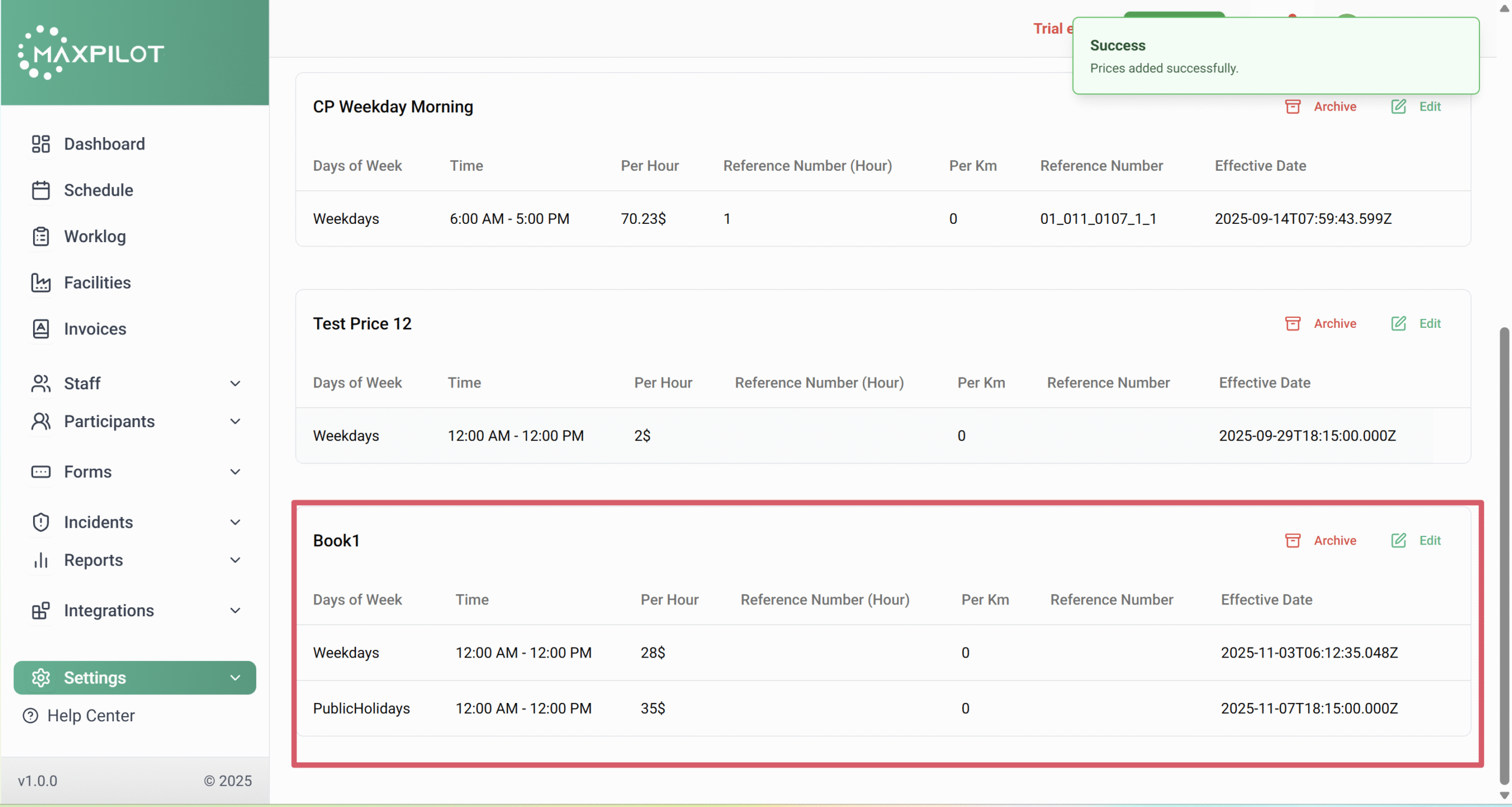This screenshot has height=807, width=1512.
Task: Expand the Integrations chevron
Action: point(235,610)
